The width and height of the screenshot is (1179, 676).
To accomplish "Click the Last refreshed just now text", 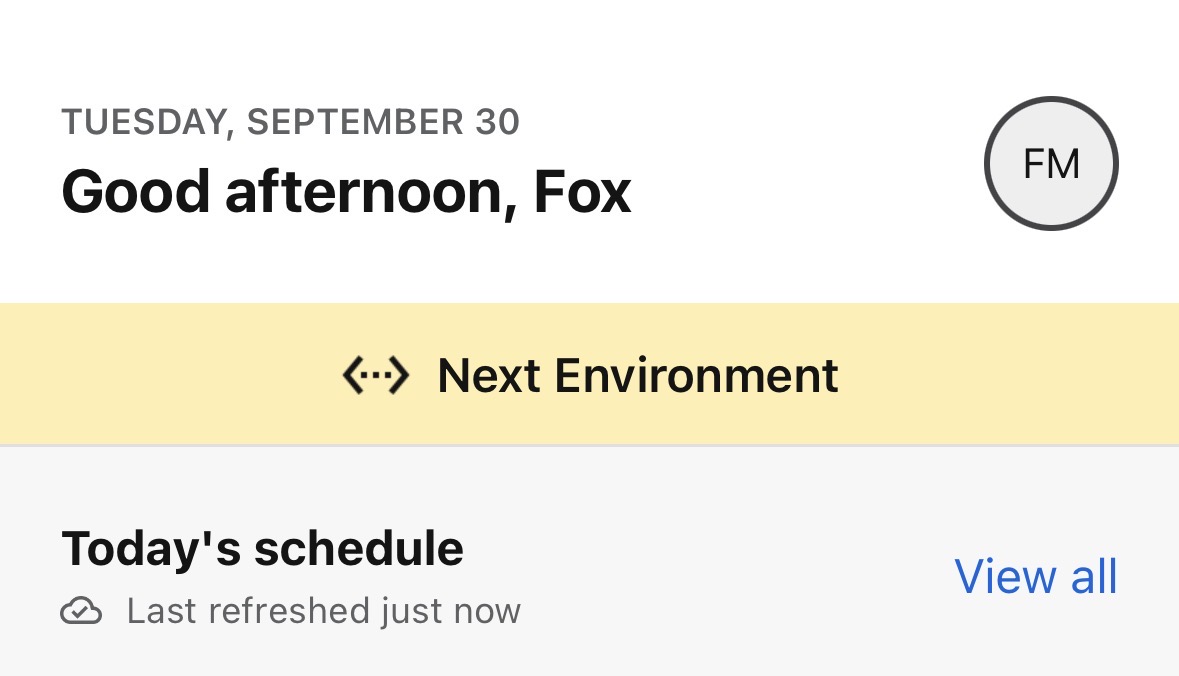I will point(323,611).
